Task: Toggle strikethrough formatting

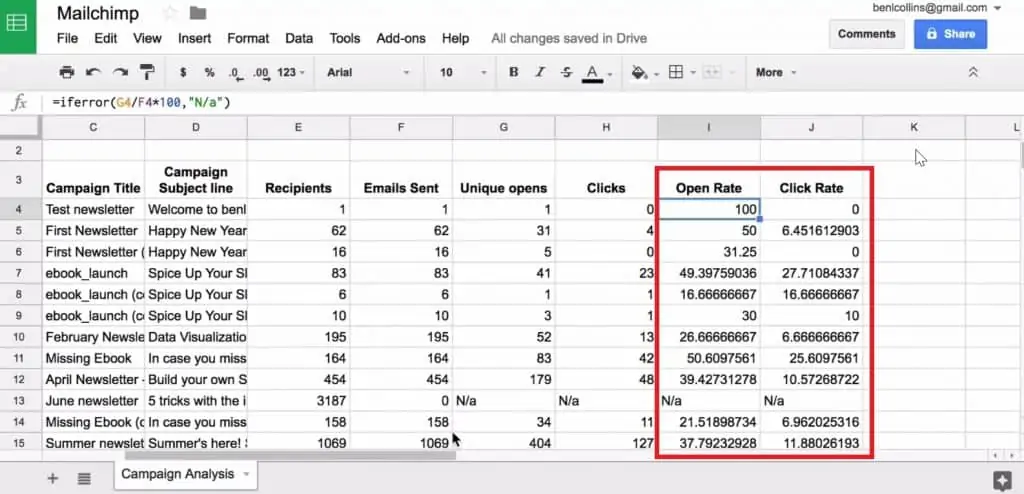Action: point(566,73)
